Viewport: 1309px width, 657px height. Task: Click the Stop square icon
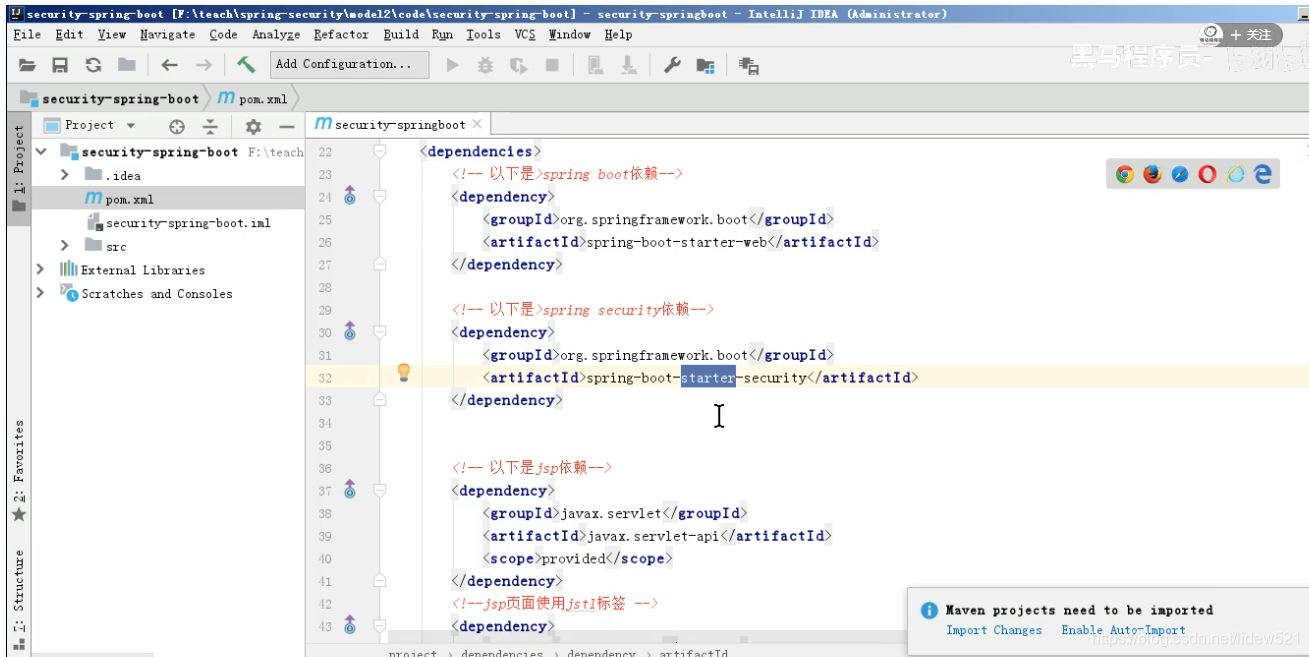tap(552, 65)
